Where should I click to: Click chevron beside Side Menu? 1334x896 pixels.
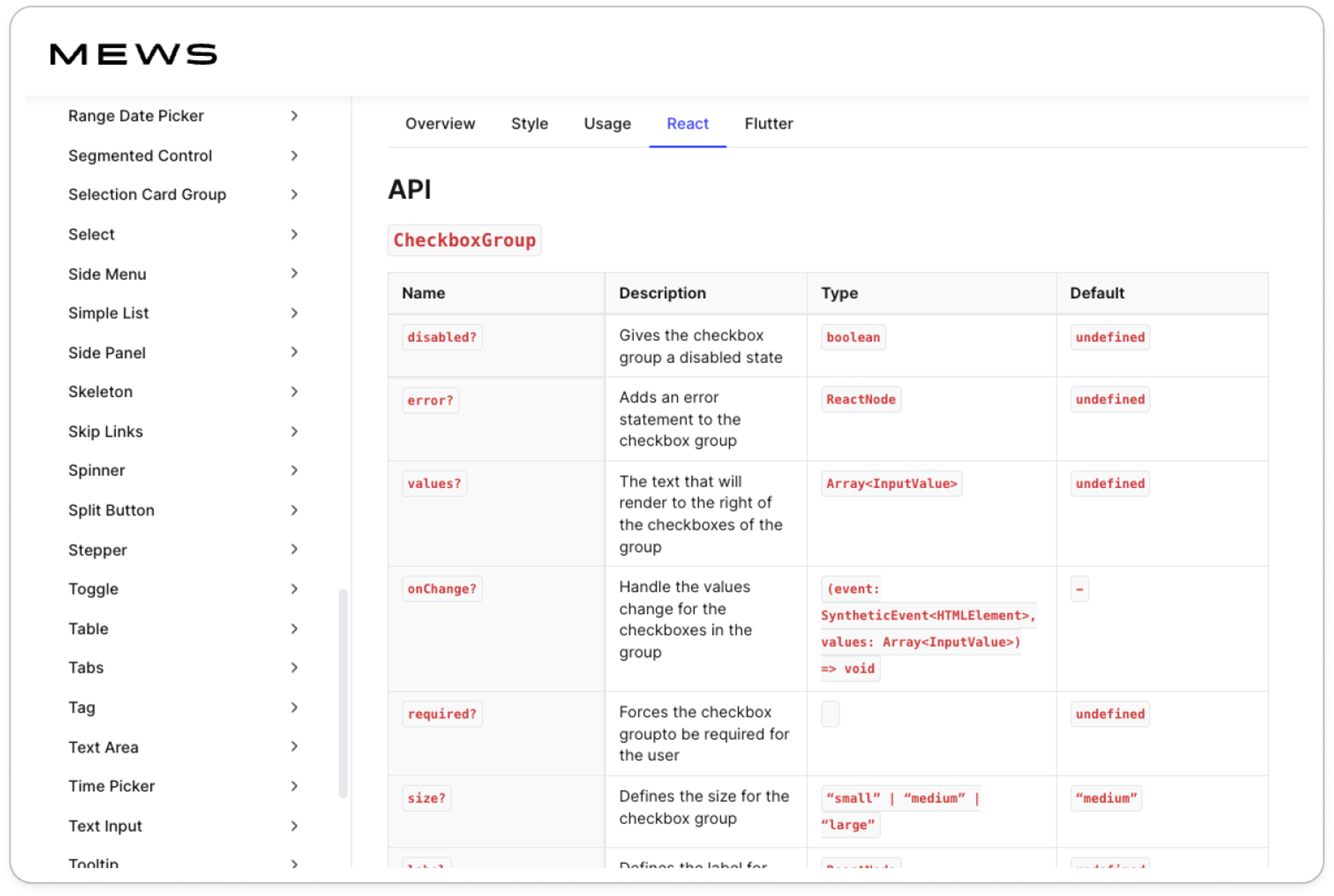pyautogui.click(x=294, y=273)
